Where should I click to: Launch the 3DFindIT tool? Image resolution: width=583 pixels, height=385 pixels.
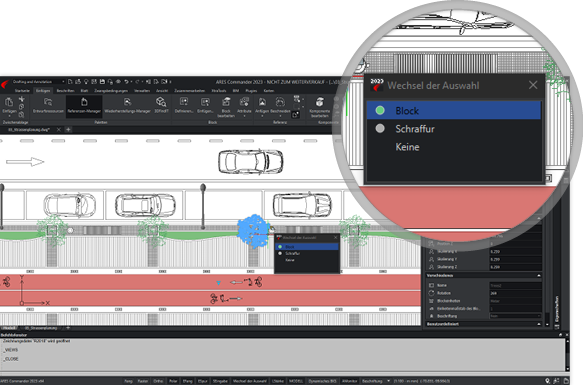[161, 106]
